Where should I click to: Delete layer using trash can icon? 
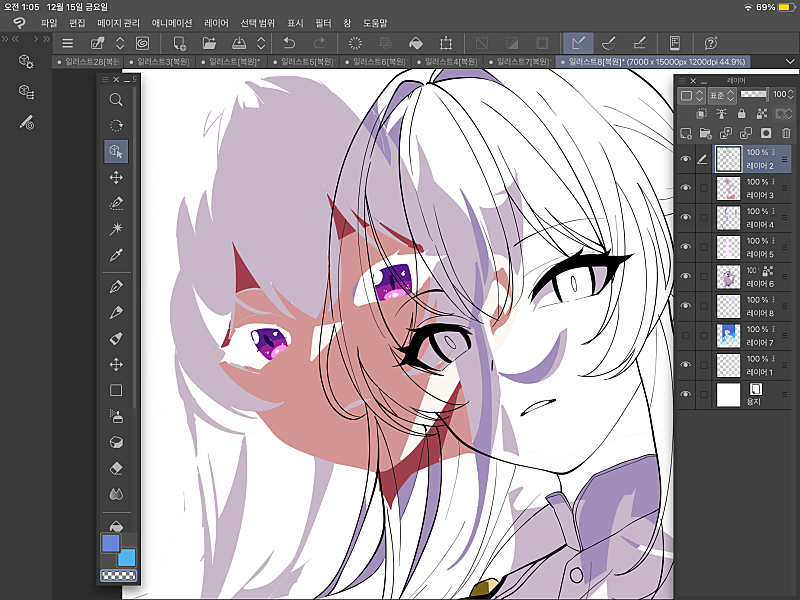[786, 133]
